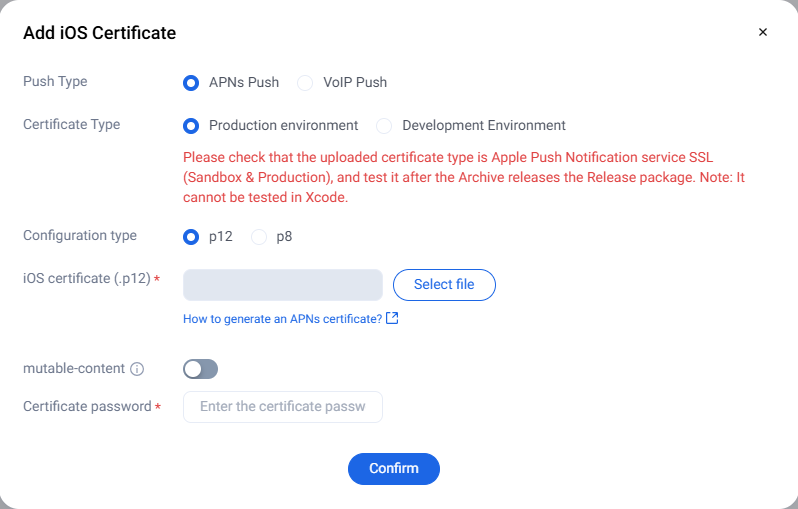The height and width of the screenshot is (509, 798).
Task: Switch to Development Environment certificate type
Action: coord(384,126)
